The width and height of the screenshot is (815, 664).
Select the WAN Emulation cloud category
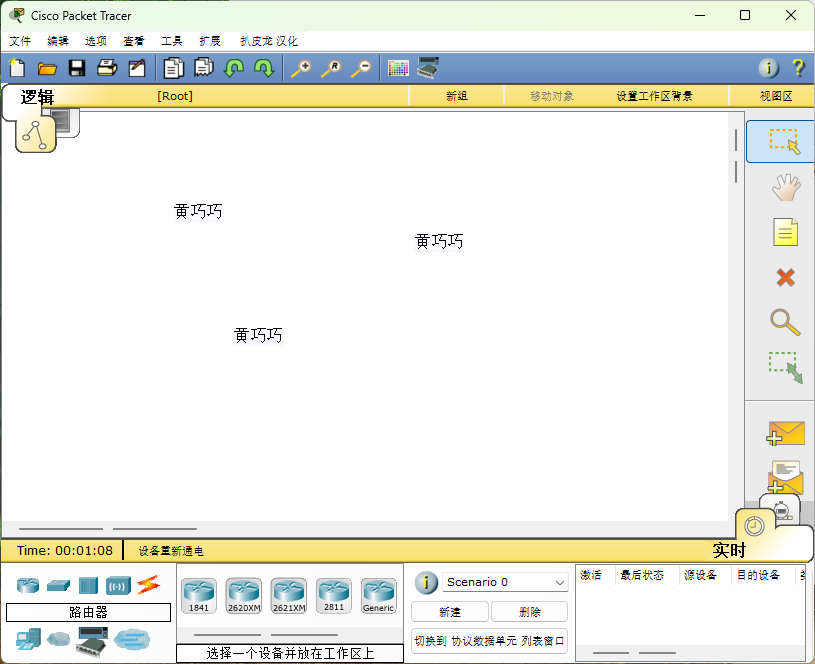[x=58, y=639]
